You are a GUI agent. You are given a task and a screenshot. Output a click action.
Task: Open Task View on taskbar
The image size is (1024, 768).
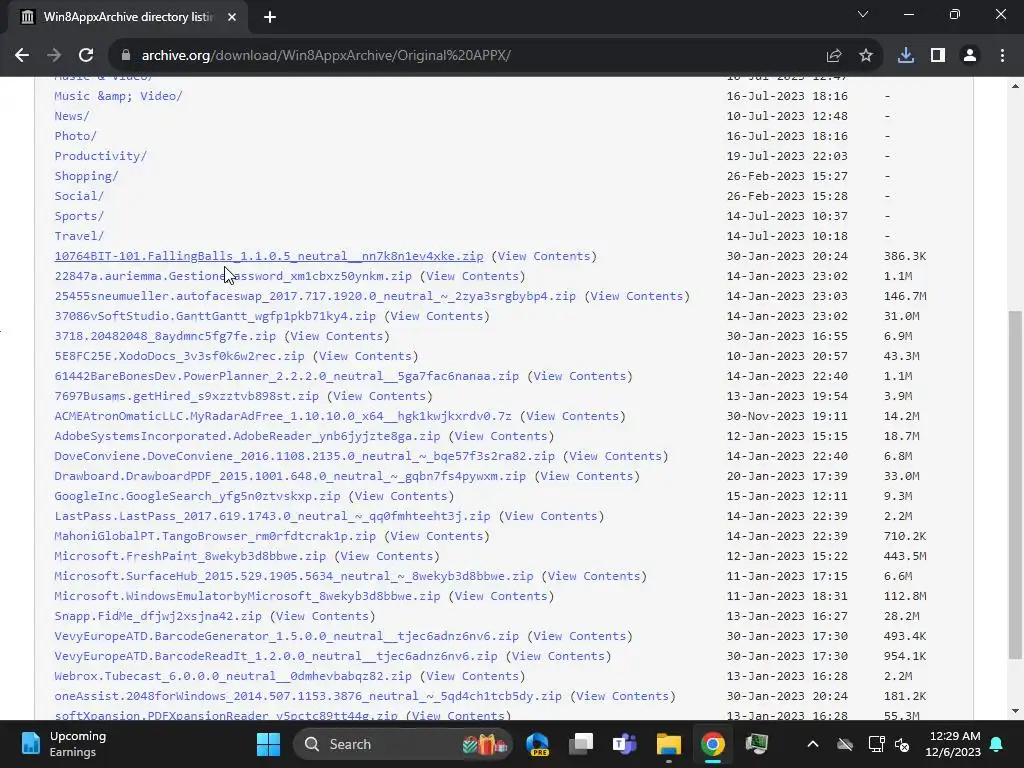pos(581,744)
